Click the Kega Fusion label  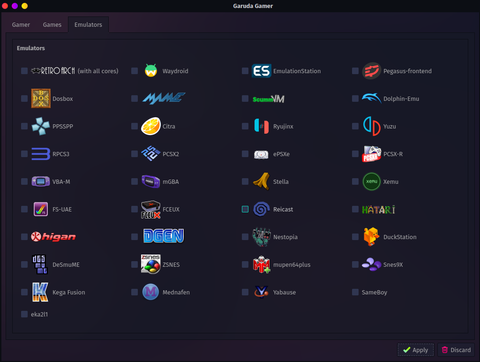pos(69,292)
